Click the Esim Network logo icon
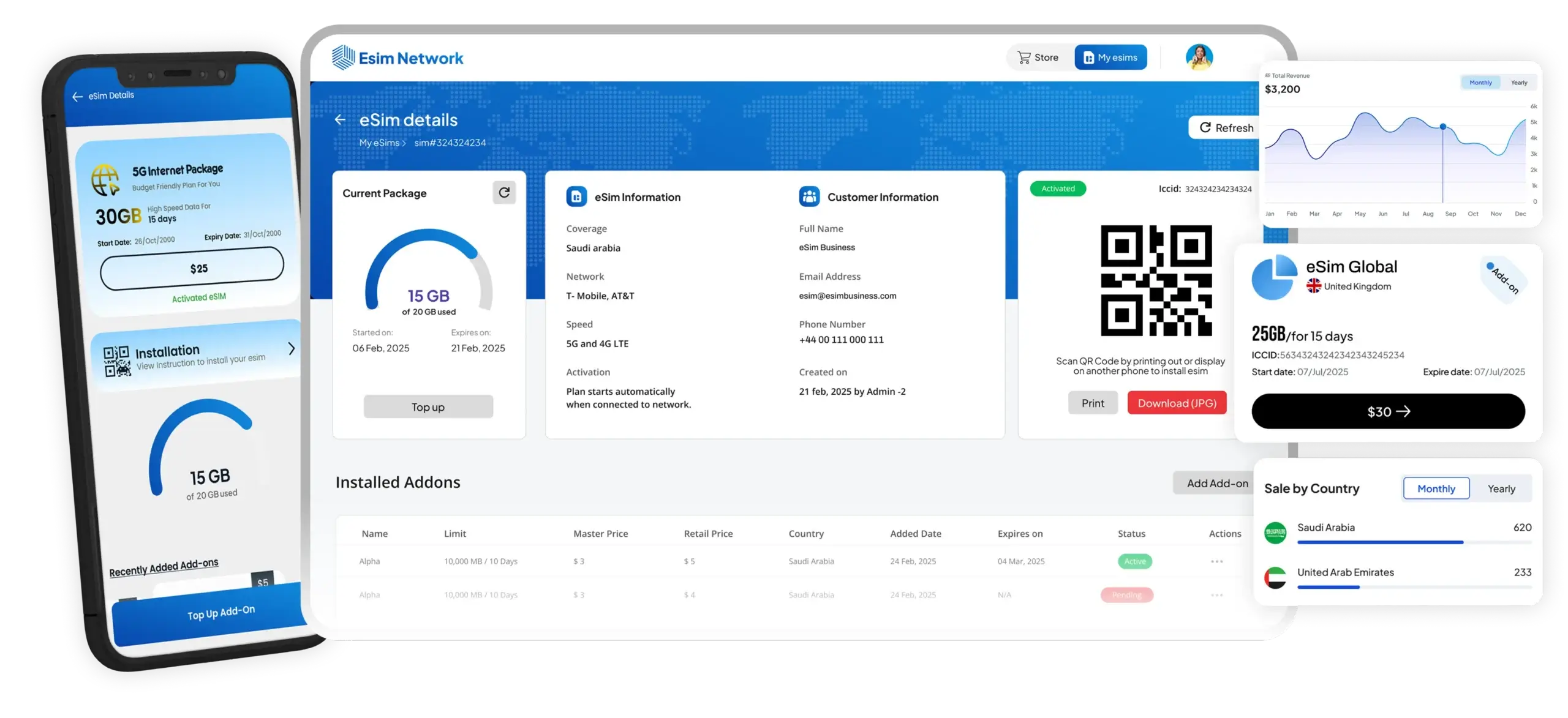 pyautogui.click(x=343, y=58)
